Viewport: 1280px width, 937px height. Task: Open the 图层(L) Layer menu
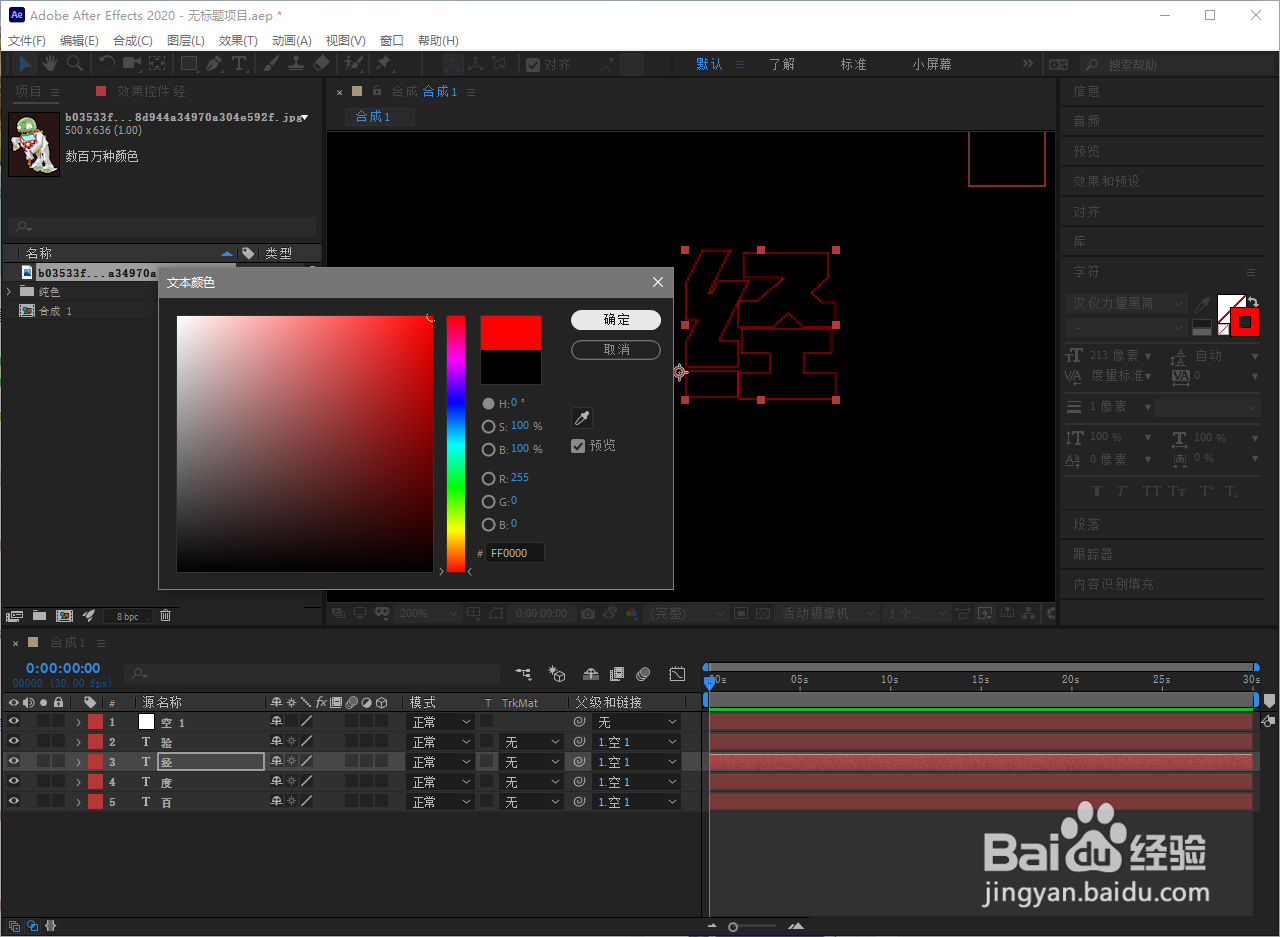pyautogui.click(x=186, y=40)
